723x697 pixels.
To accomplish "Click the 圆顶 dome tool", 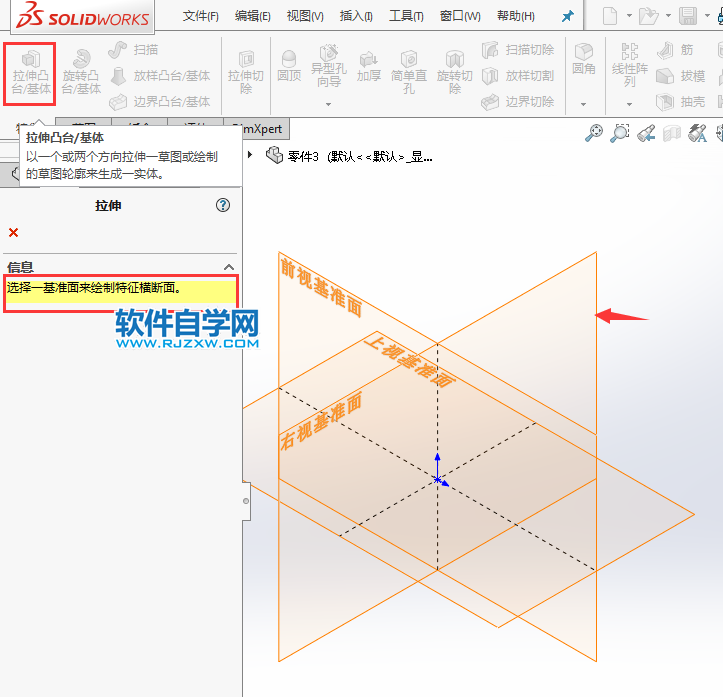I will point(289,67).
